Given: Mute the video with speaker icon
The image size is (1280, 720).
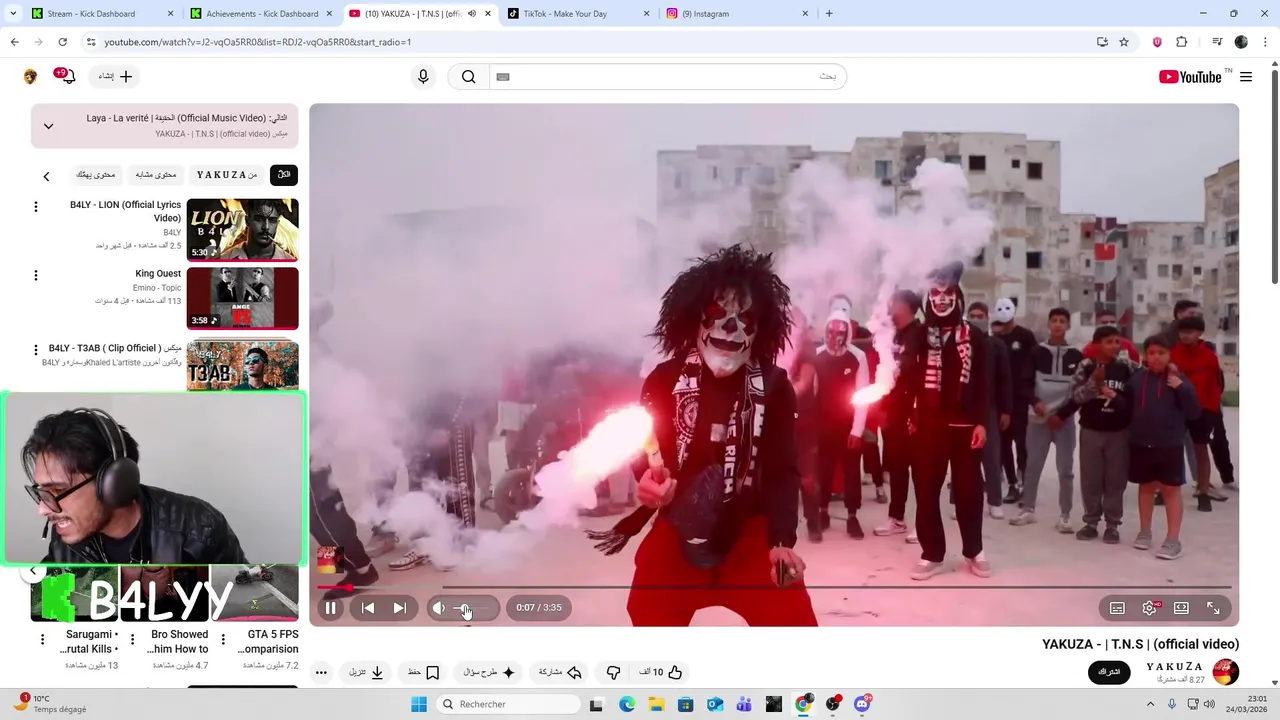Looking at the screenshot, I should 438,608.
